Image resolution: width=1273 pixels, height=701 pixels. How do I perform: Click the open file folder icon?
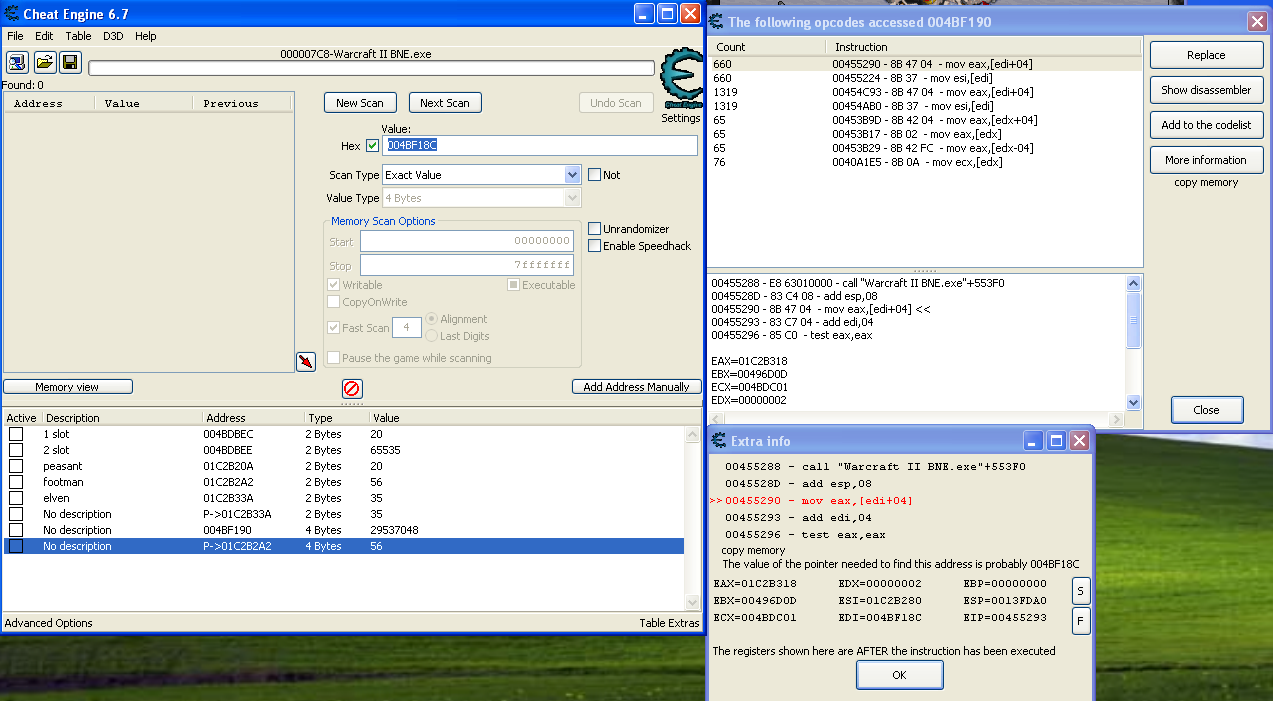click(45, 62)
